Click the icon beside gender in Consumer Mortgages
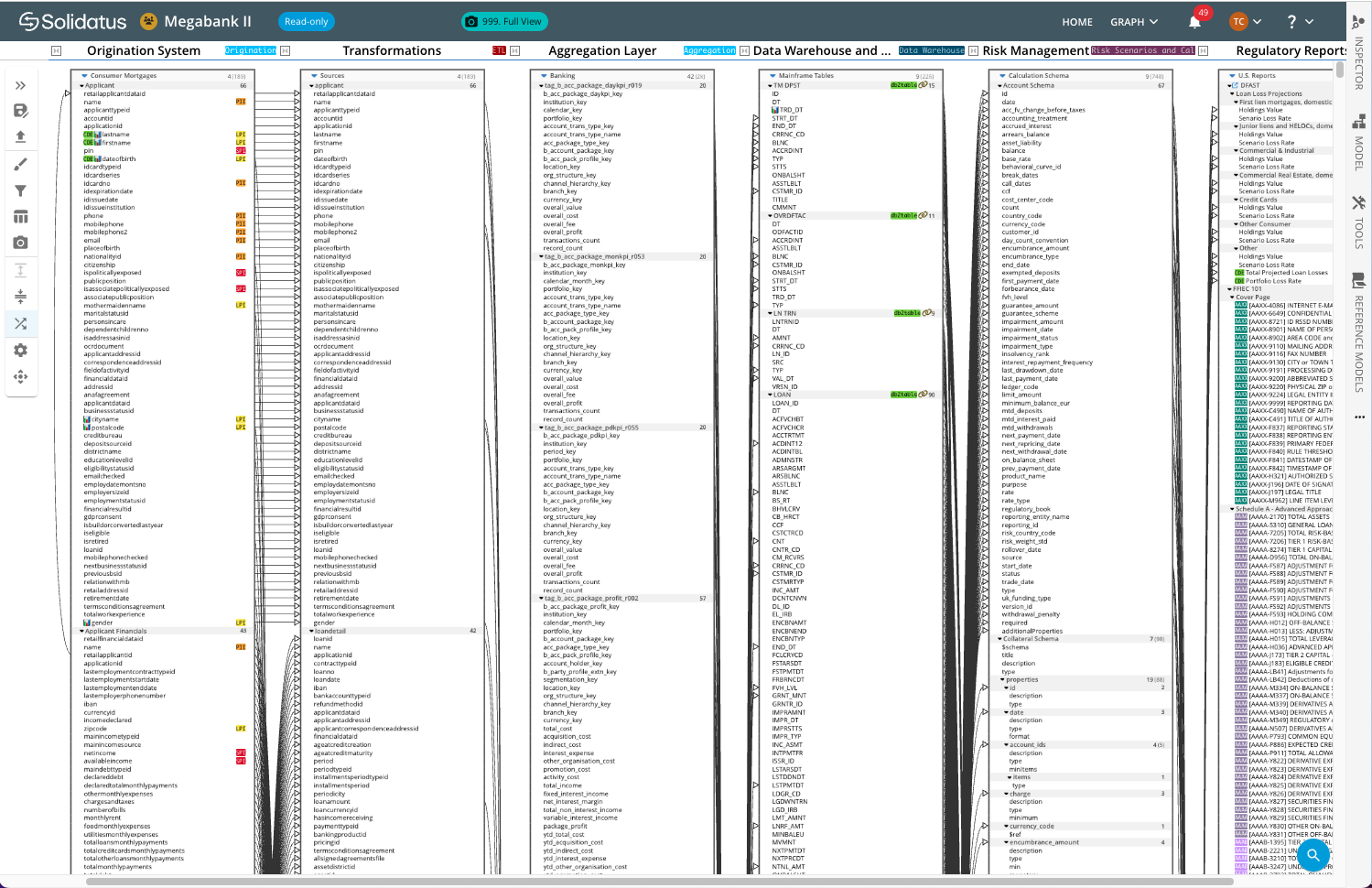This screenshot has width=1372, height=888. tap(87, 623)
